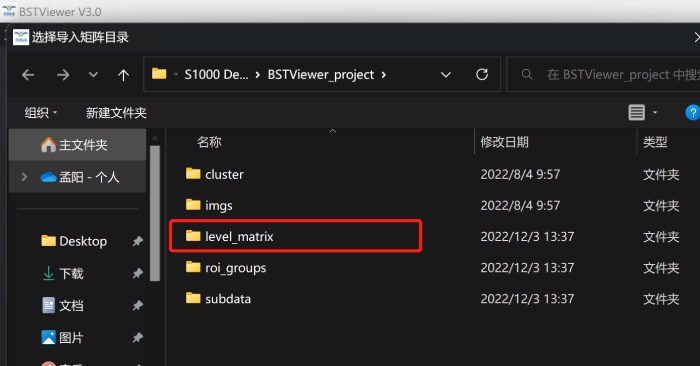Viewport: 700px width, 366px height.
Task: Open the view options dropdown arrow
Action: click(x=655, y=112)
